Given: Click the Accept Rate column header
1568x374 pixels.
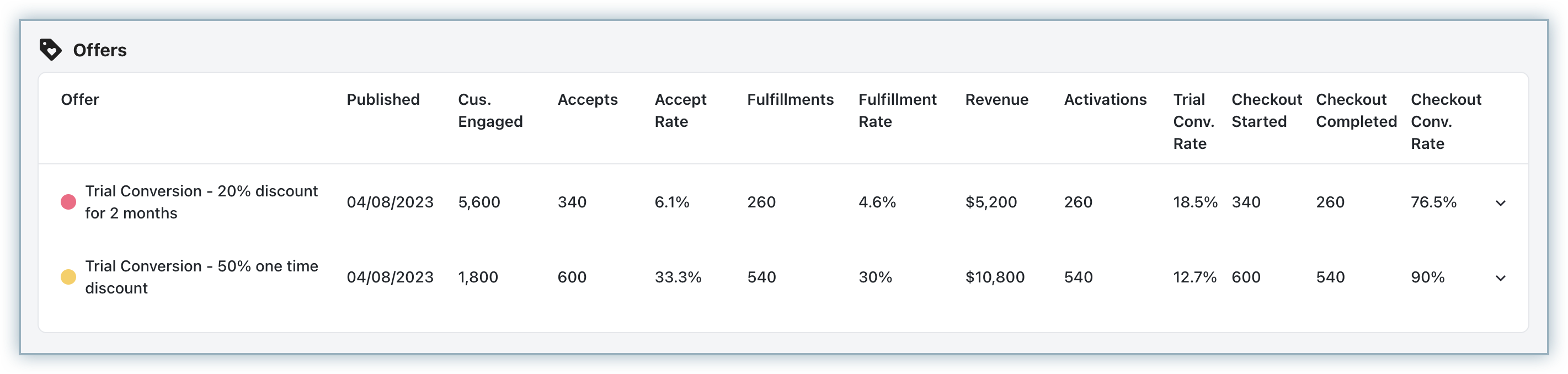Looking at the screenshot, I should (680, 111).
